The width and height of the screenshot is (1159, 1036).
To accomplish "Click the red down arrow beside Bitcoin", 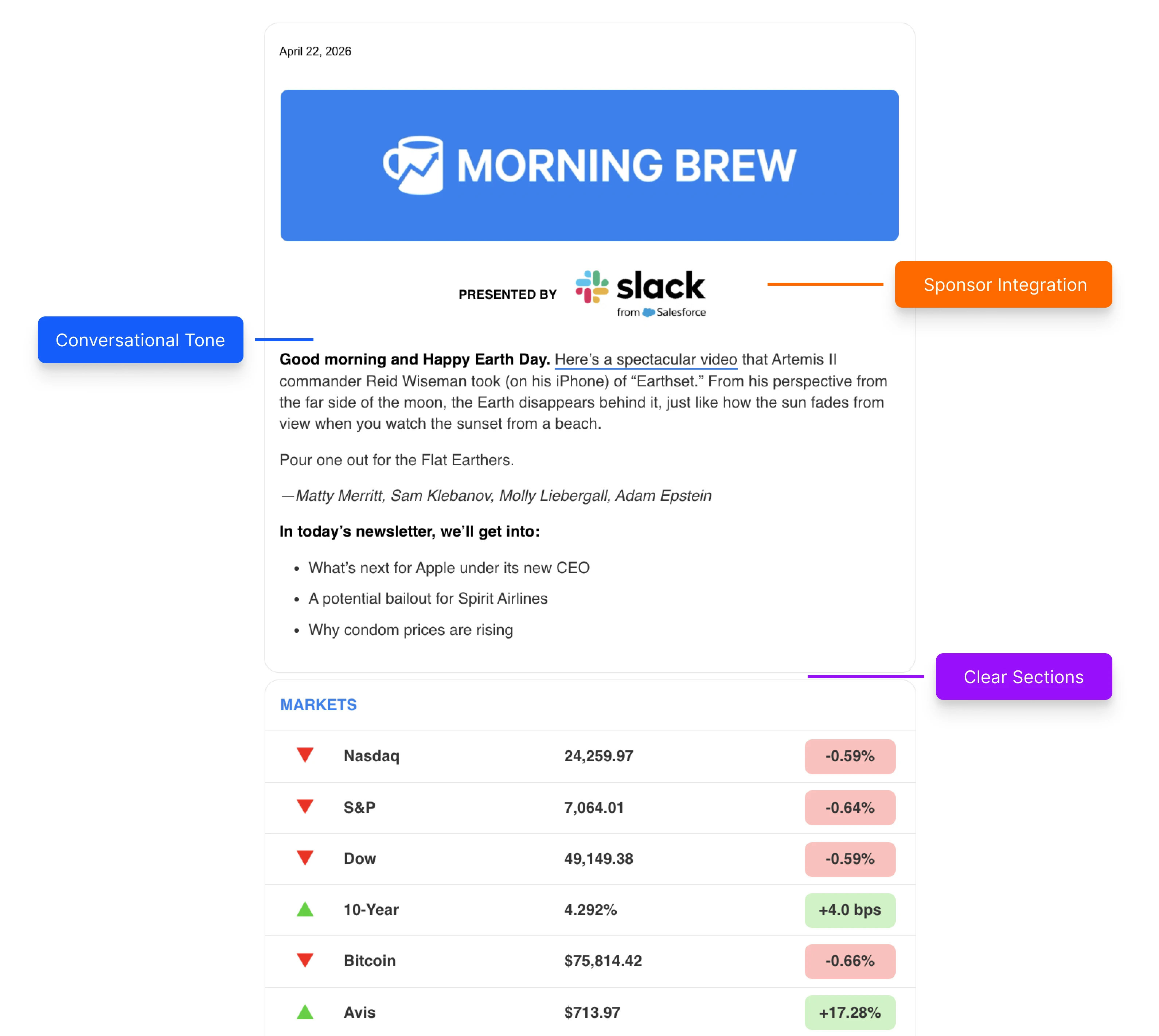I will tap(305, 960).
